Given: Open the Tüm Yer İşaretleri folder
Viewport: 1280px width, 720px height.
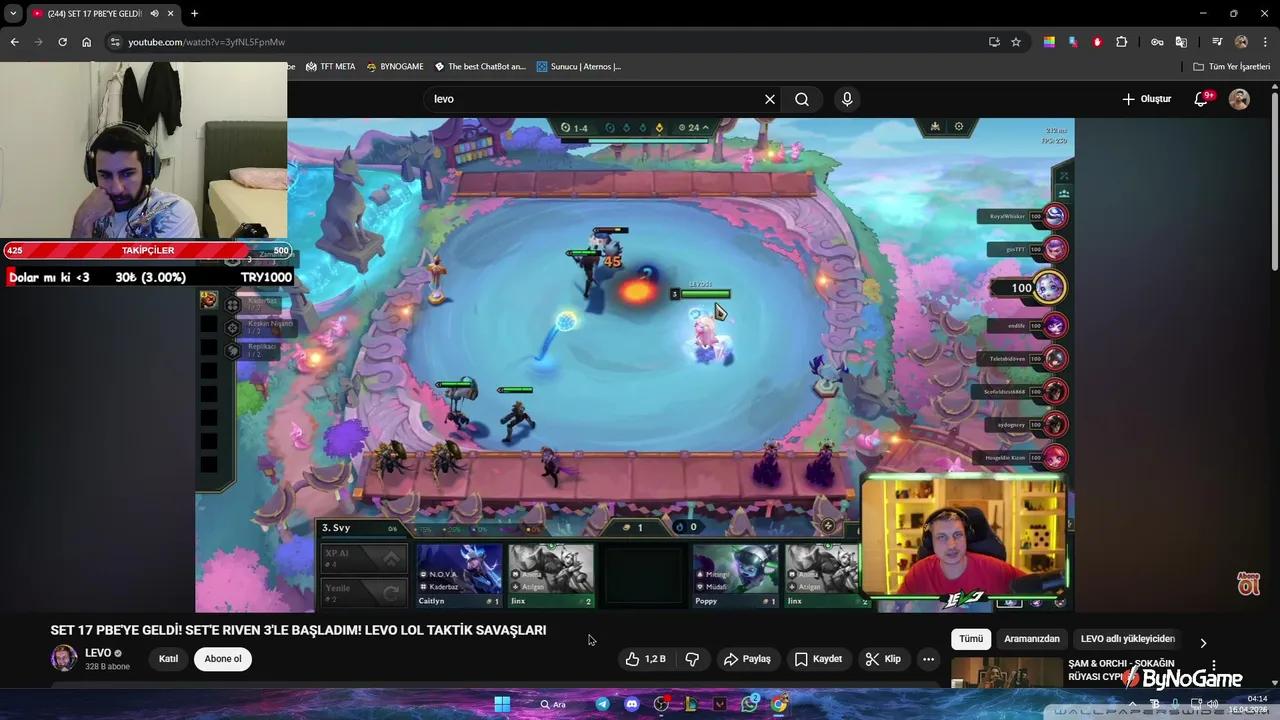Looking at the screenshot, I should coord(1231,67).
